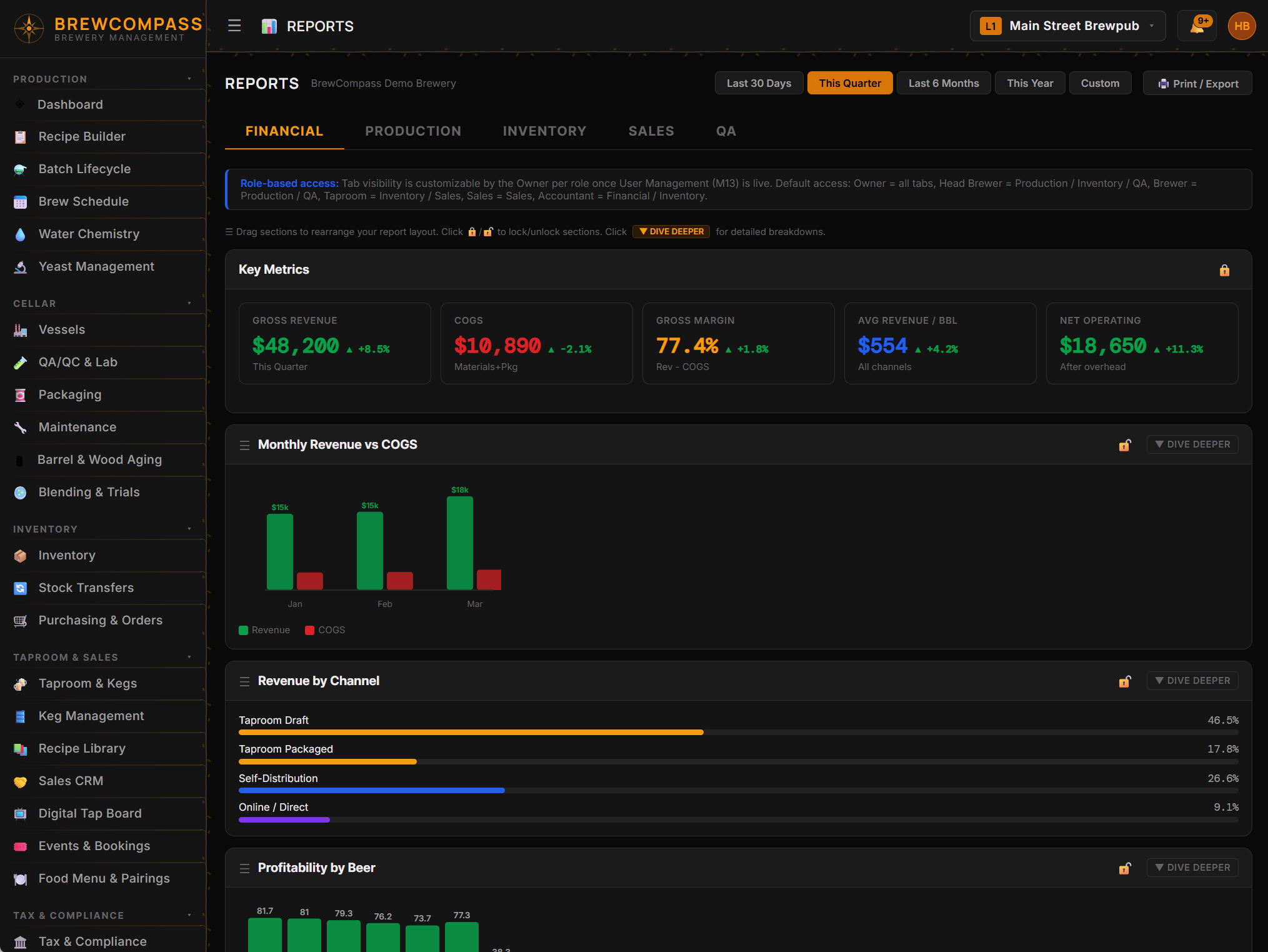The image size is (1268, 952).
Task: Click the Gross Revenue metric card
Action: 335,343
